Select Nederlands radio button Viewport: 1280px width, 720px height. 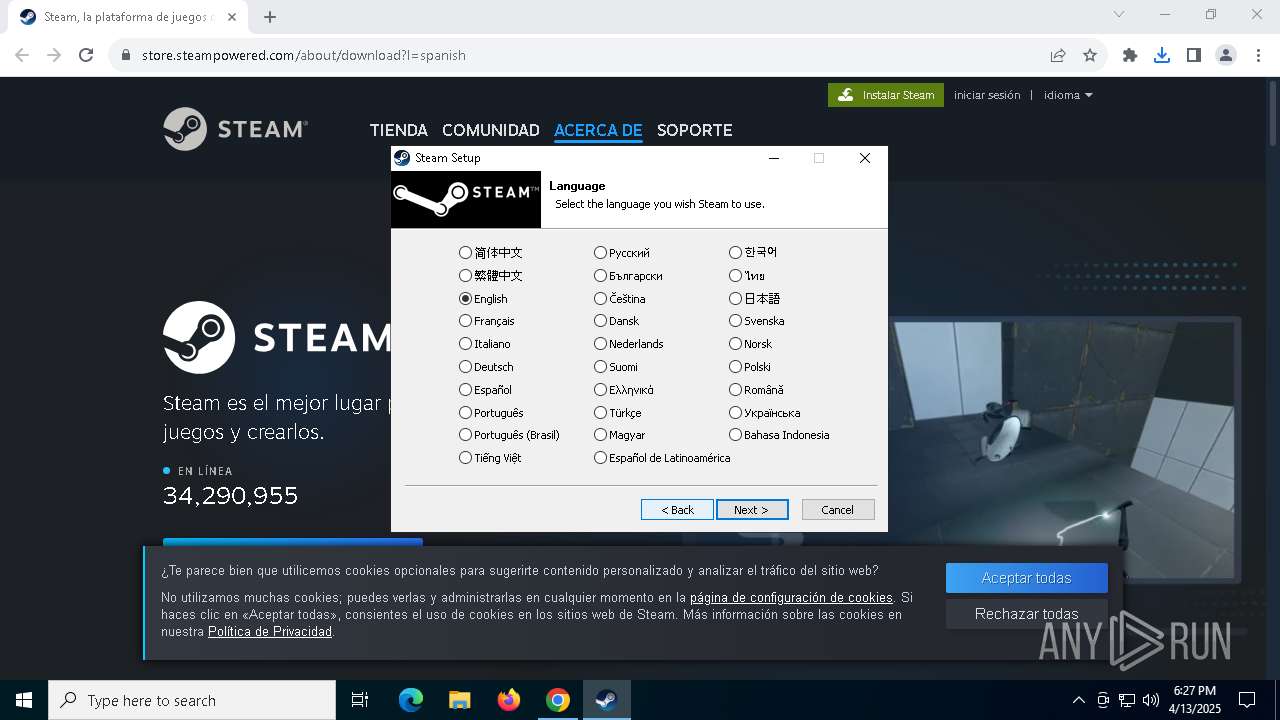pos(629,344)
